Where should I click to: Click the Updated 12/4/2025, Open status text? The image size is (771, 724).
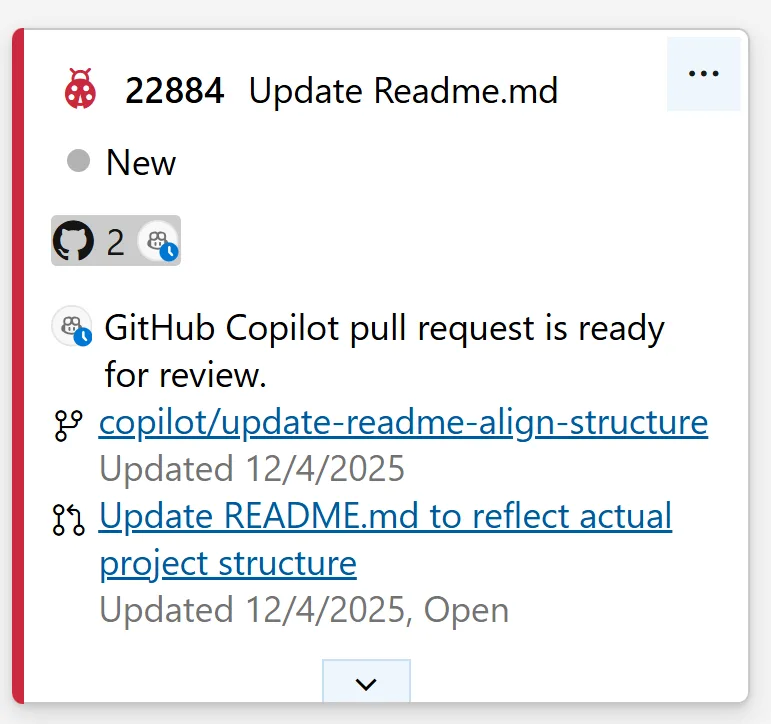pos(304,609)
